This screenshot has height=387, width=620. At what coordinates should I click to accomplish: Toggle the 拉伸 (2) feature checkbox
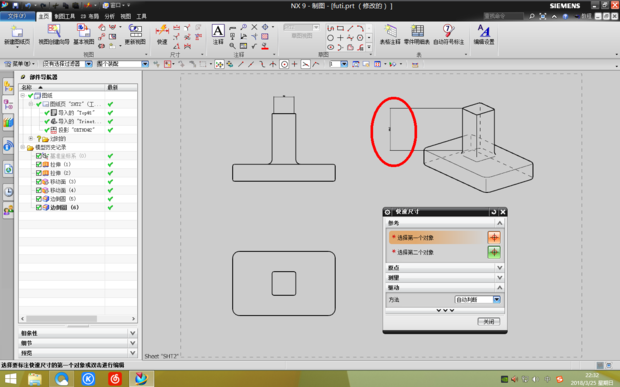pyautogui.click(x=39, y=173)
